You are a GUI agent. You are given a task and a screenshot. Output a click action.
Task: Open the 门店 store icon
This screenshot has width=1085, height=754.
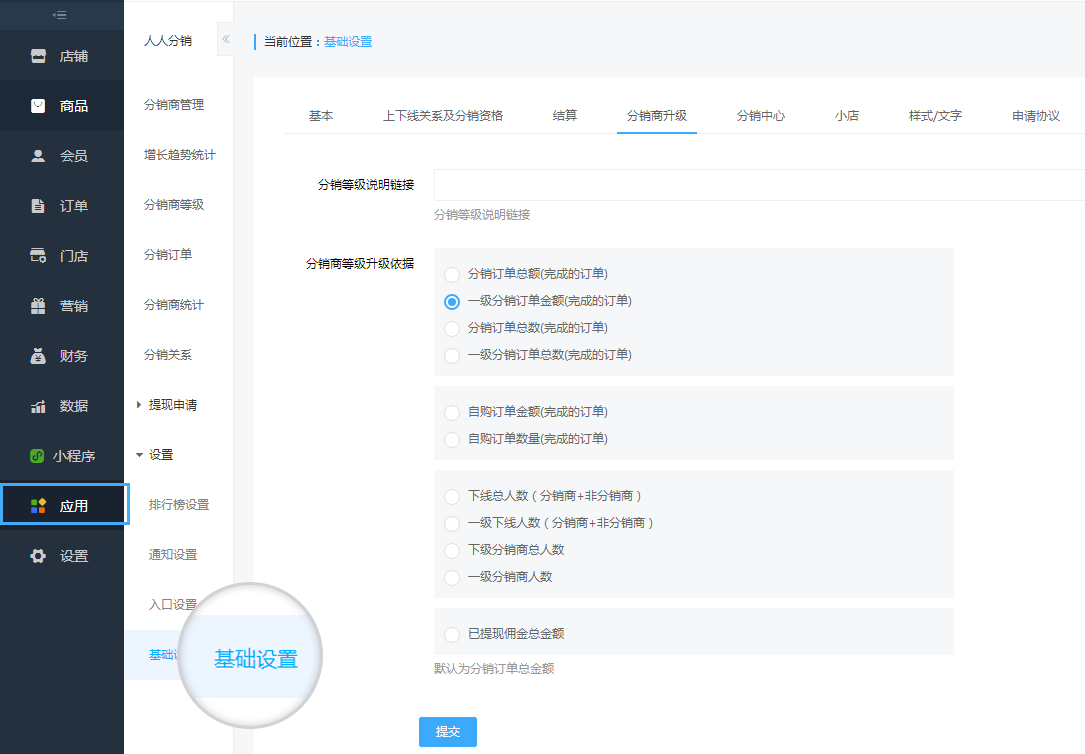pyautogui.click(x=38, y=255)
